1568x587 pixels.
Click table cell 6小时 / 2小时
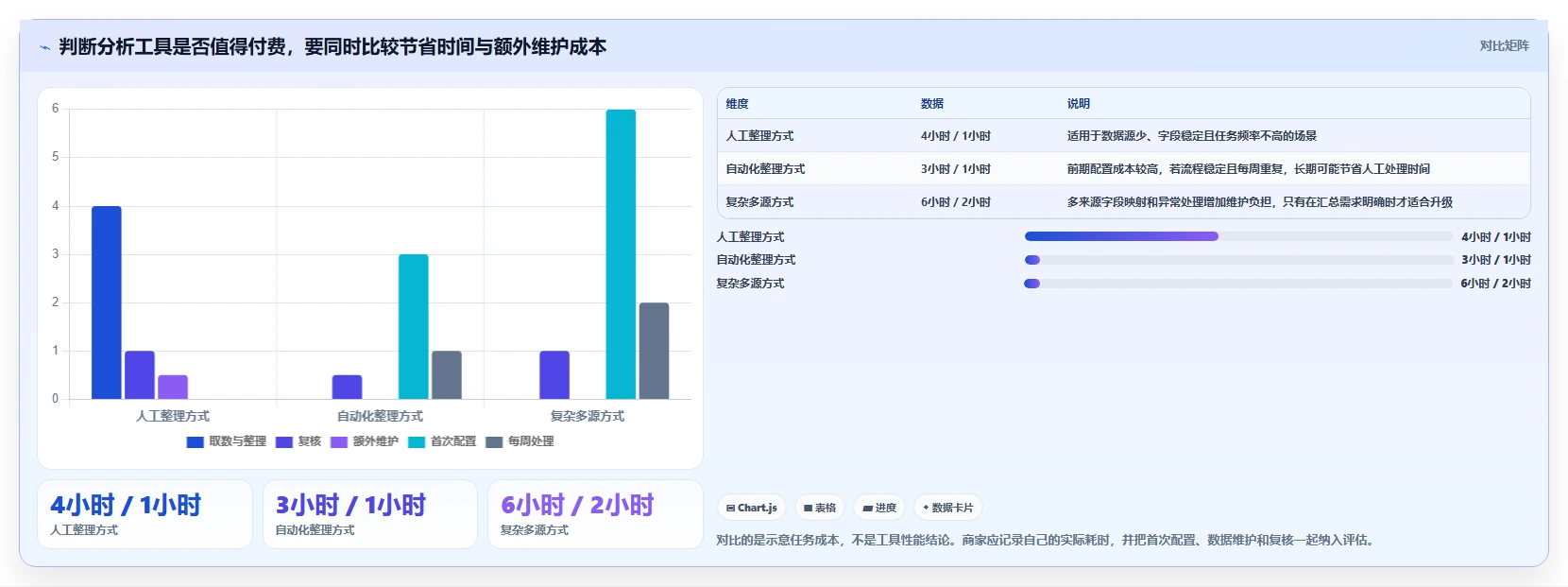point(956,202)
